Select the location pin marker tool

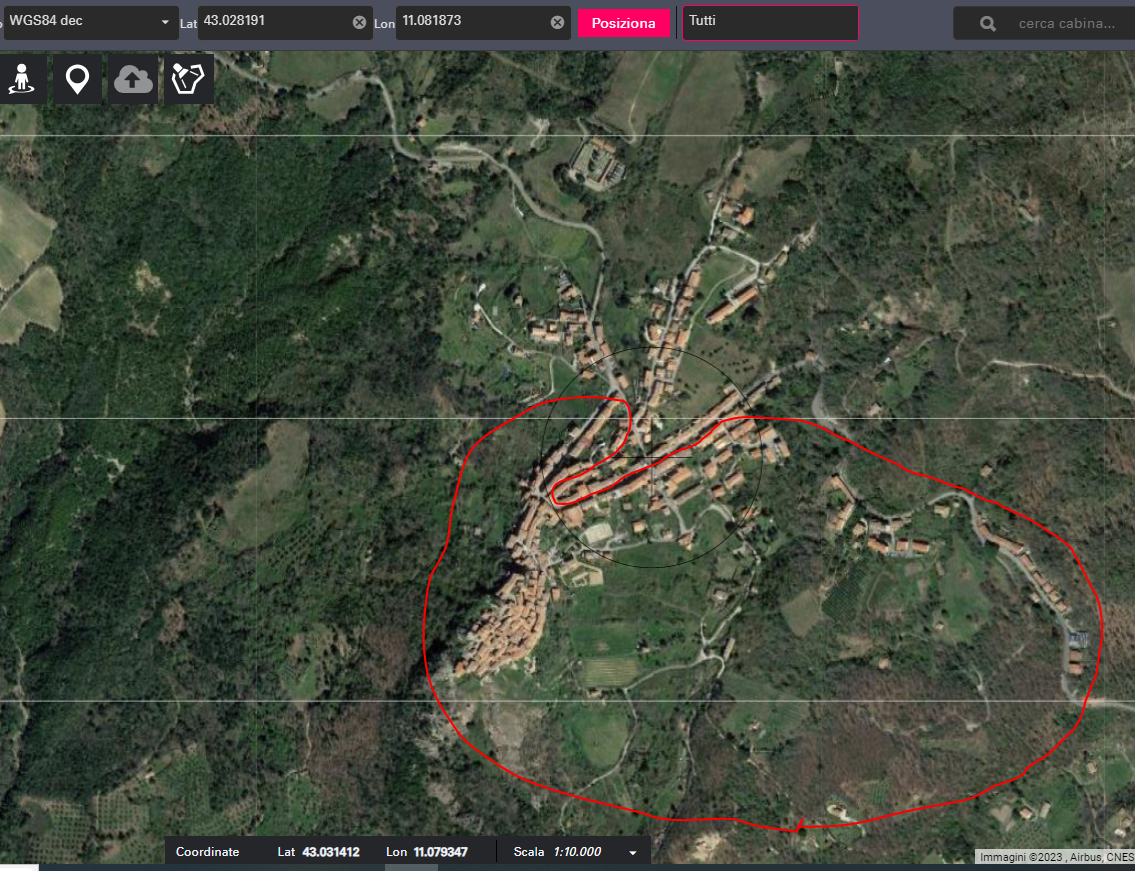77,79
